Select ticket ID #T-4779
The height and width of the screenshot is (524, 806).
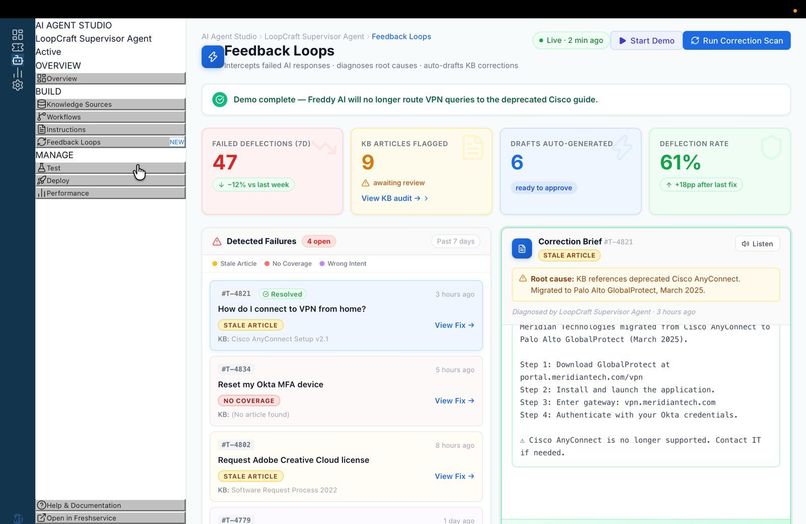(x=236, y=520)
